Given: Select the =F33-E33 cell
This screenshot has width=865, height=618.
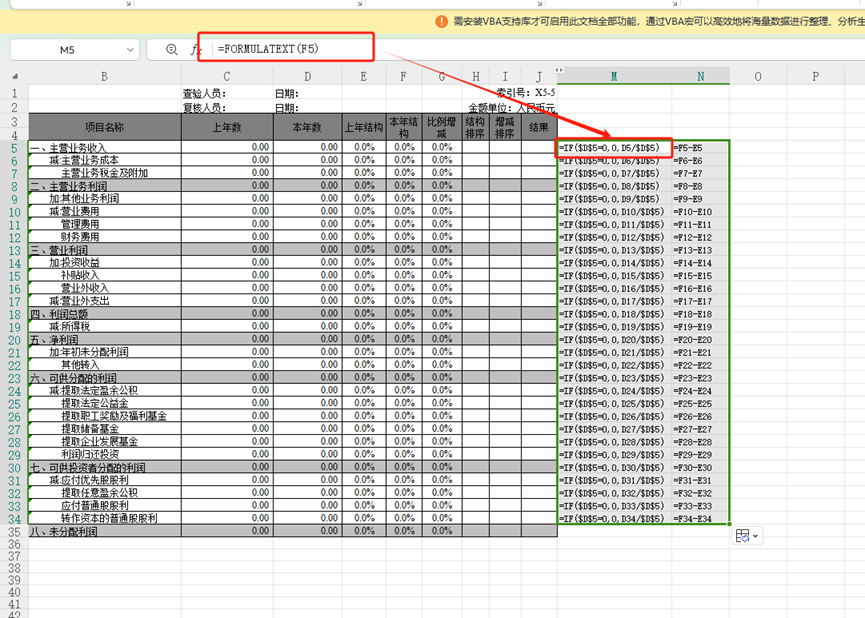Looking at the screenshot, I should (701, 506).
